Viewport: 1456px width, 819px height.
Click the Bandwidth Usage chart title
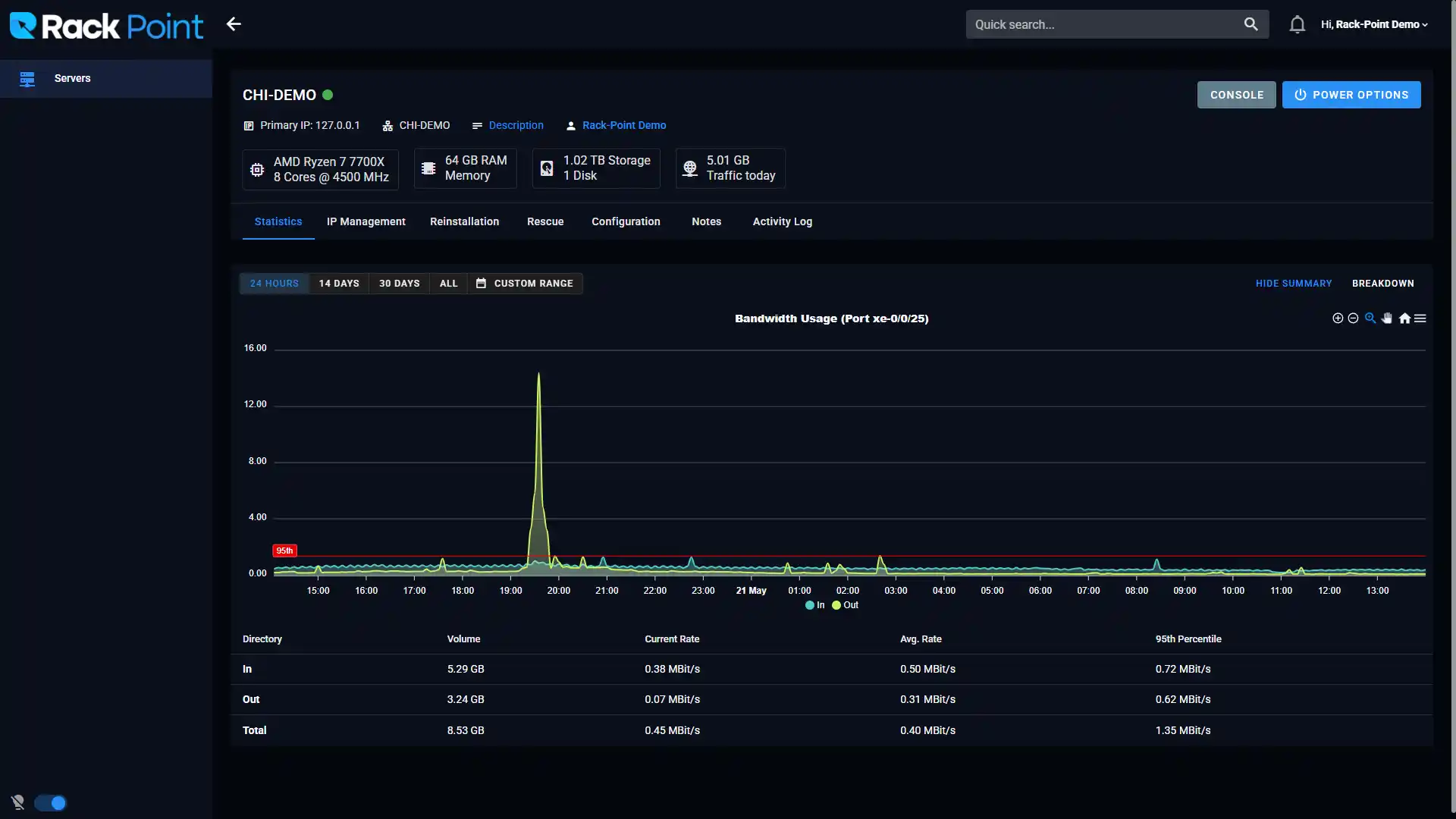[x=831, y=318]
